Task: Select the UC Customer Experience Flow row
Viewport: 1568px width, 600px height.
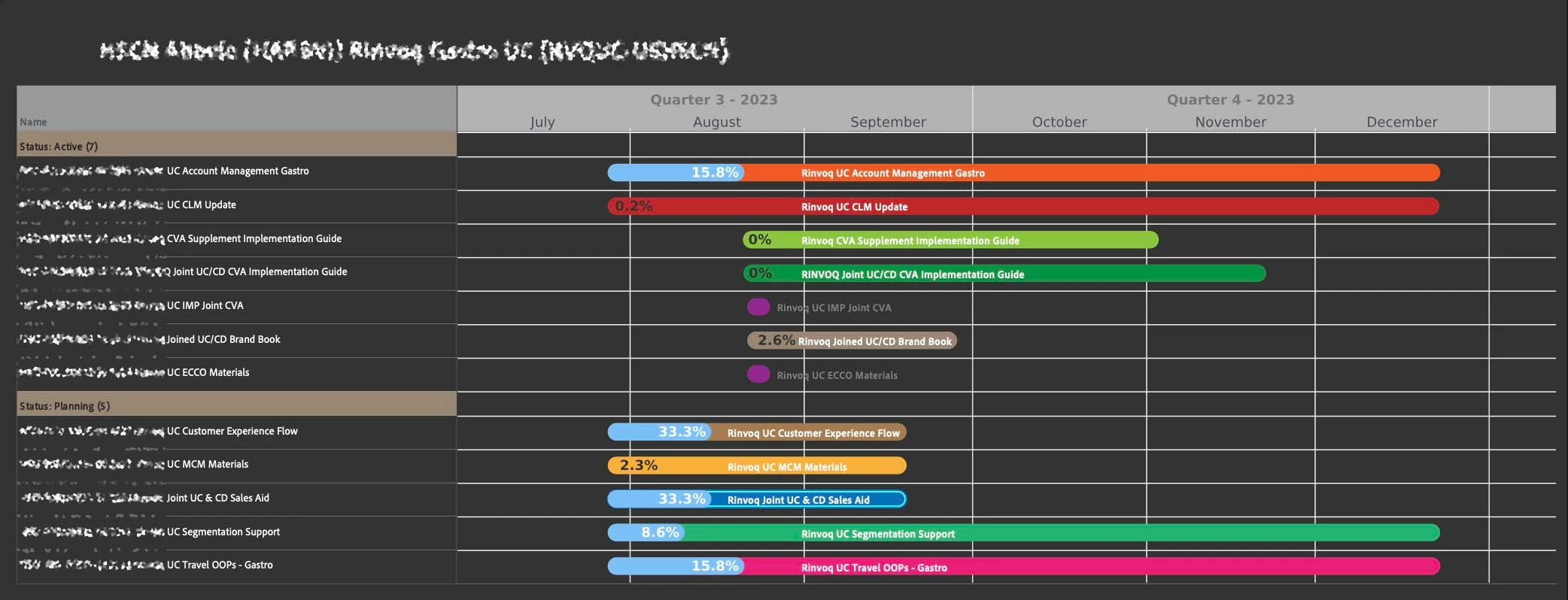Action: click(236, 432)
